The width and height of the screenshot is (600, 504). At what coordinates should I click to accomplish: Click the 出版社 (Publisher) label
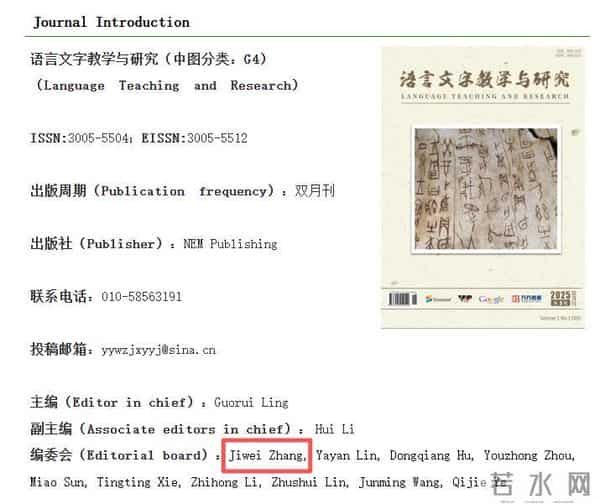[103, 243]
